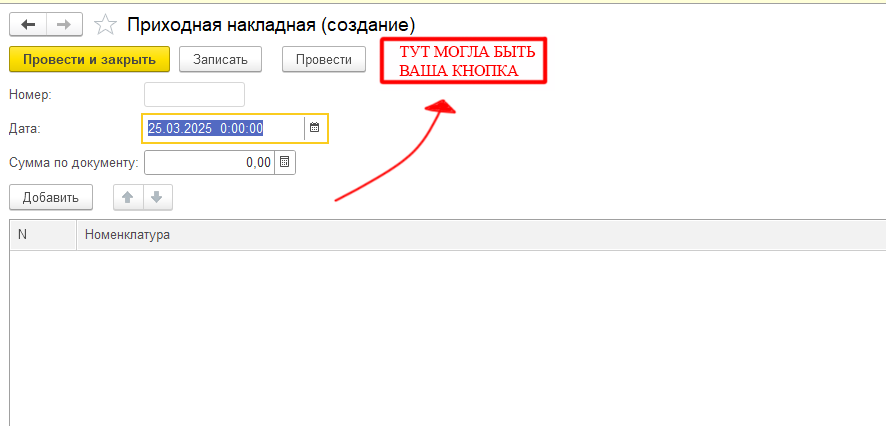The image size is (886, 426).
Task: Click the Номер: label
Action: pos(31,94)
